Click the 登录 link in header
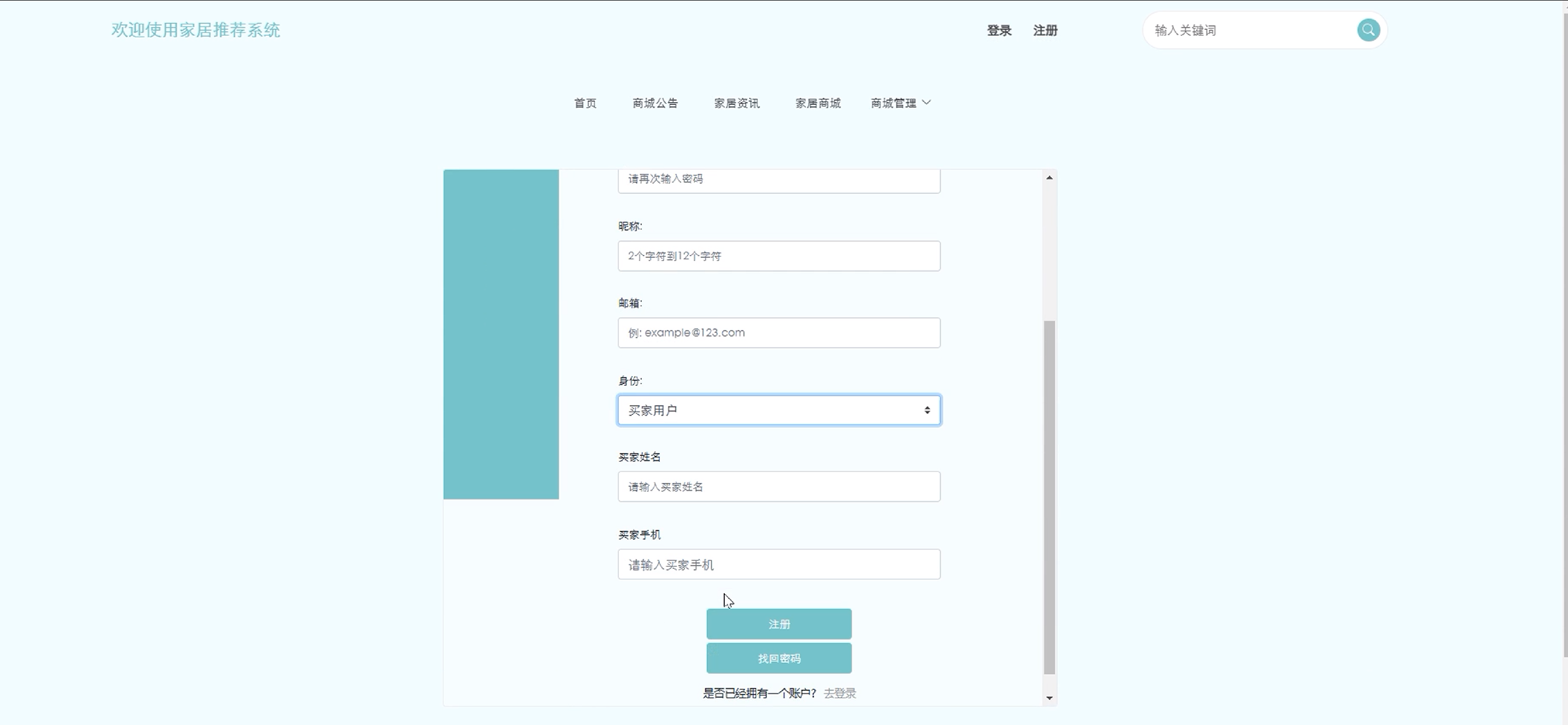The width and height of the screenshot is (1568, 725). tap(999, 30)
